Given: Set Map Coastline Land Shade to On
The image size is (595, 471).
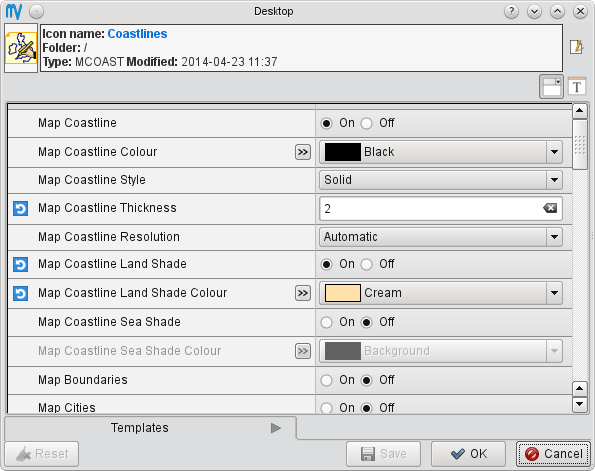Looking at the screenshot, I should coord(326,264).
